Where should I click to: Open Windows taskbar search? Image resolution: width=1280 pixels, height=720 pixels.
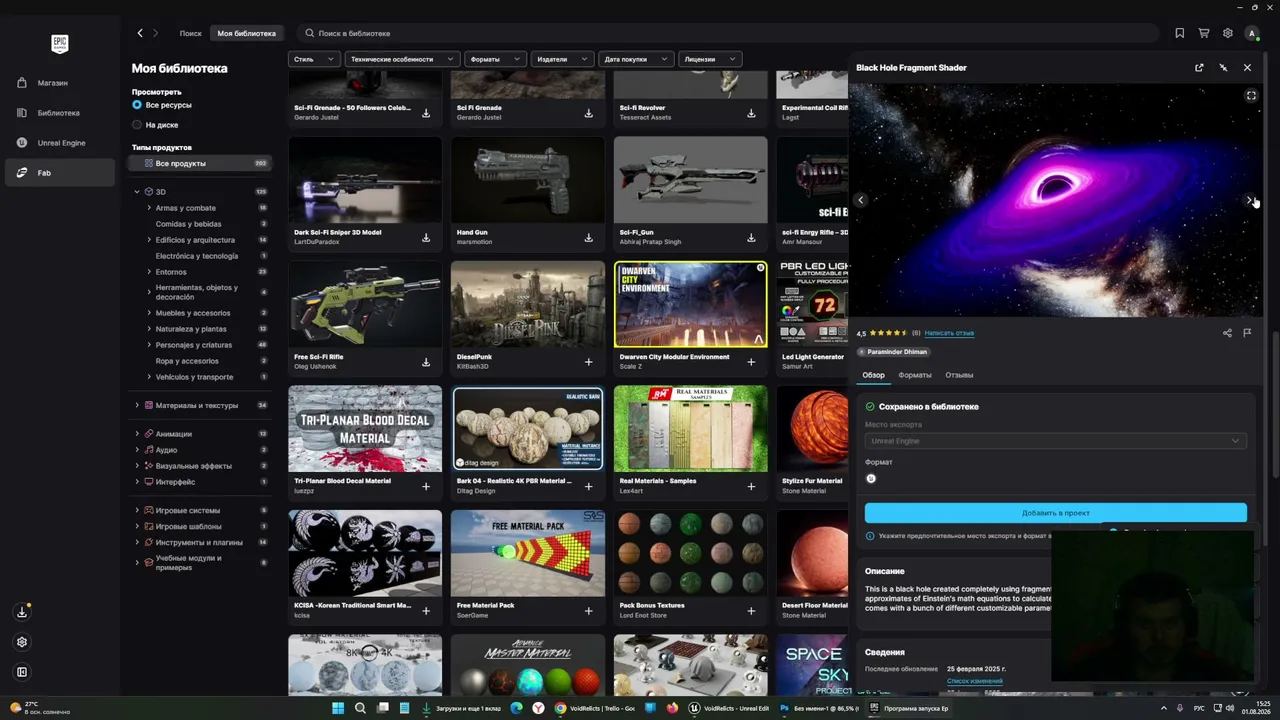360,708
